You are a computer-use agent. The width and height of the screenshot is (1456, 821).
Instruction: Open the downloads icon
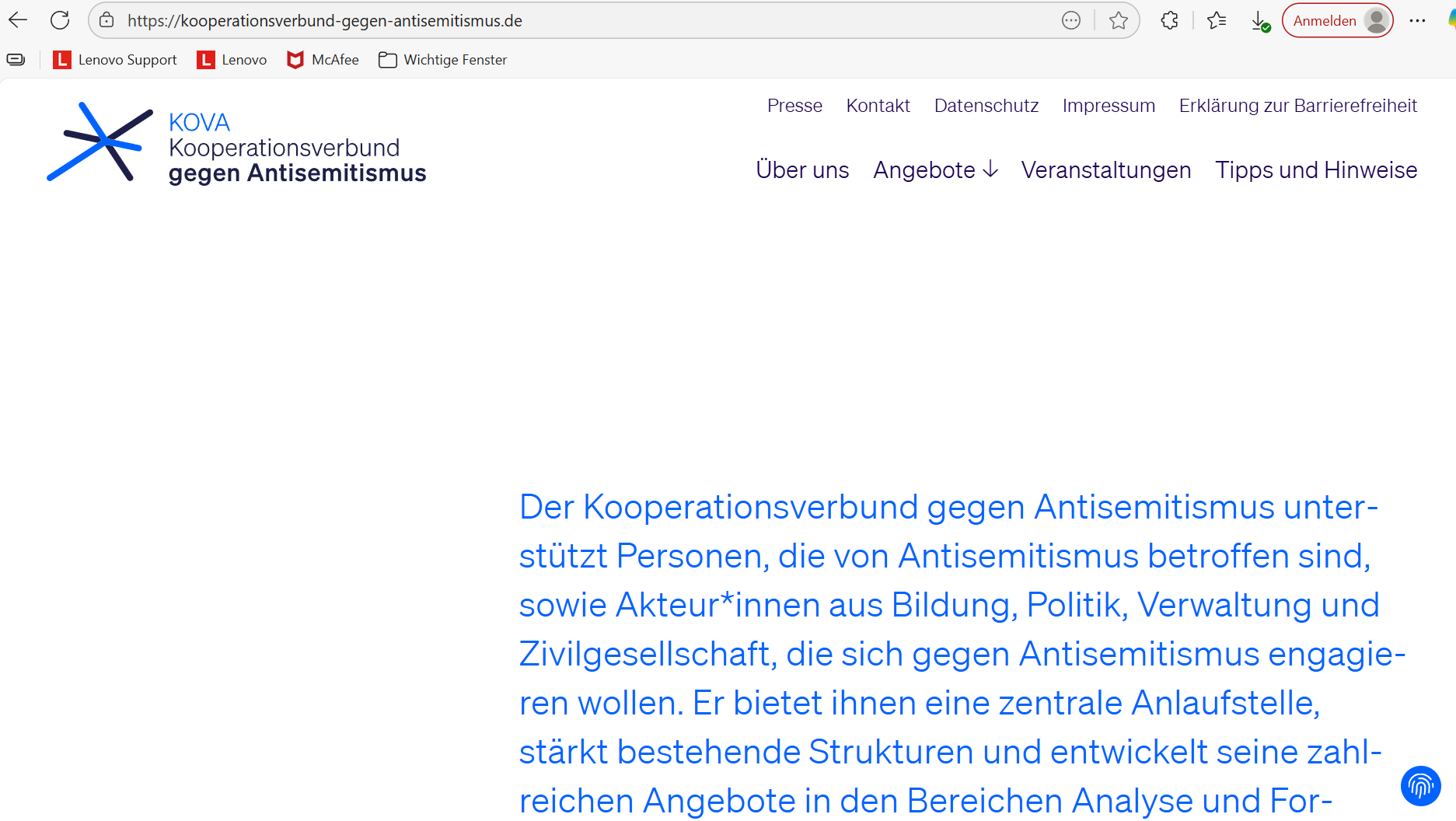coord(1259,21)
